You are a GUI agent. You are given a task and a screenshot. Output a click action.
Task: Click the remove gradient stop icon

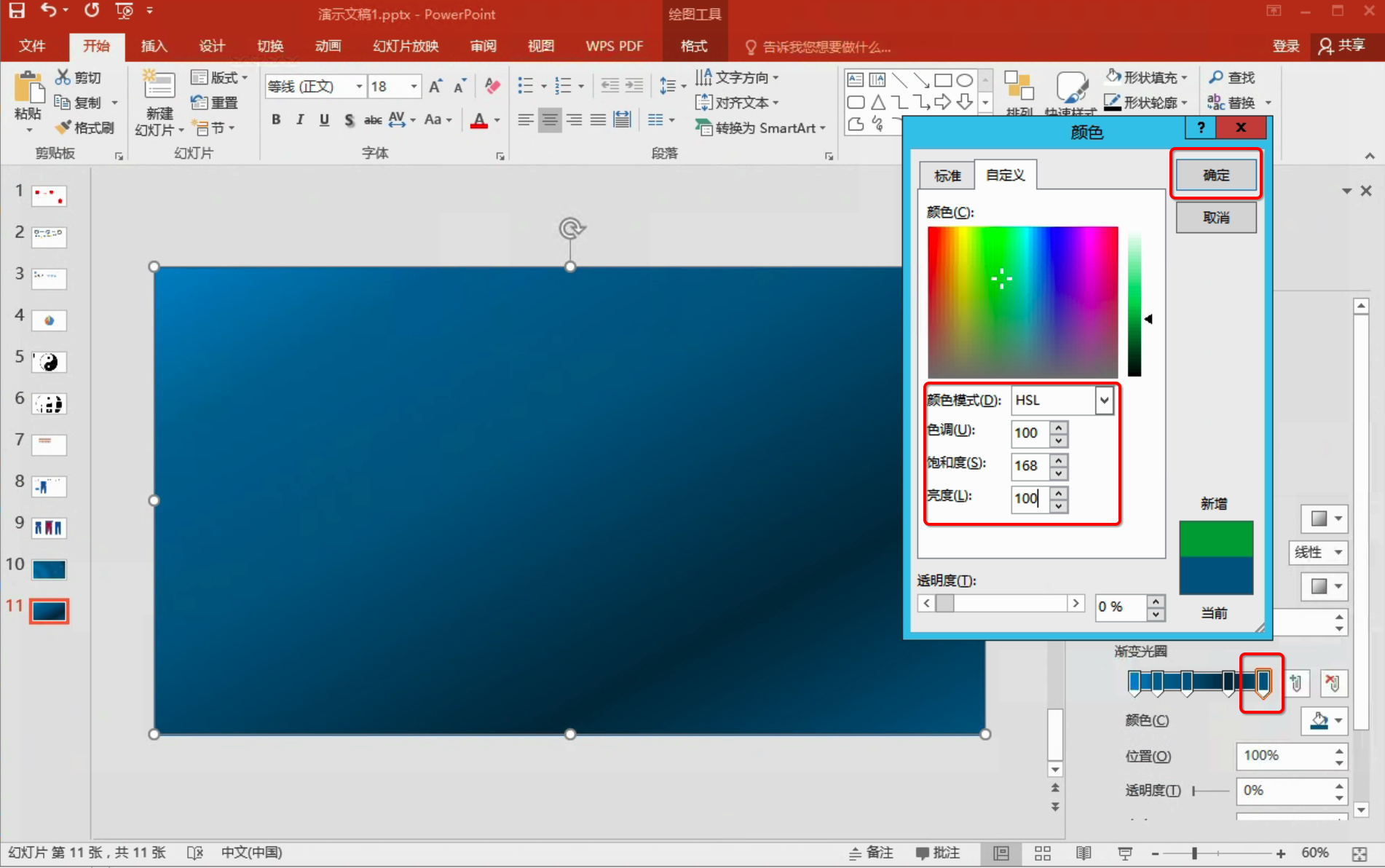click(1333, 682)
